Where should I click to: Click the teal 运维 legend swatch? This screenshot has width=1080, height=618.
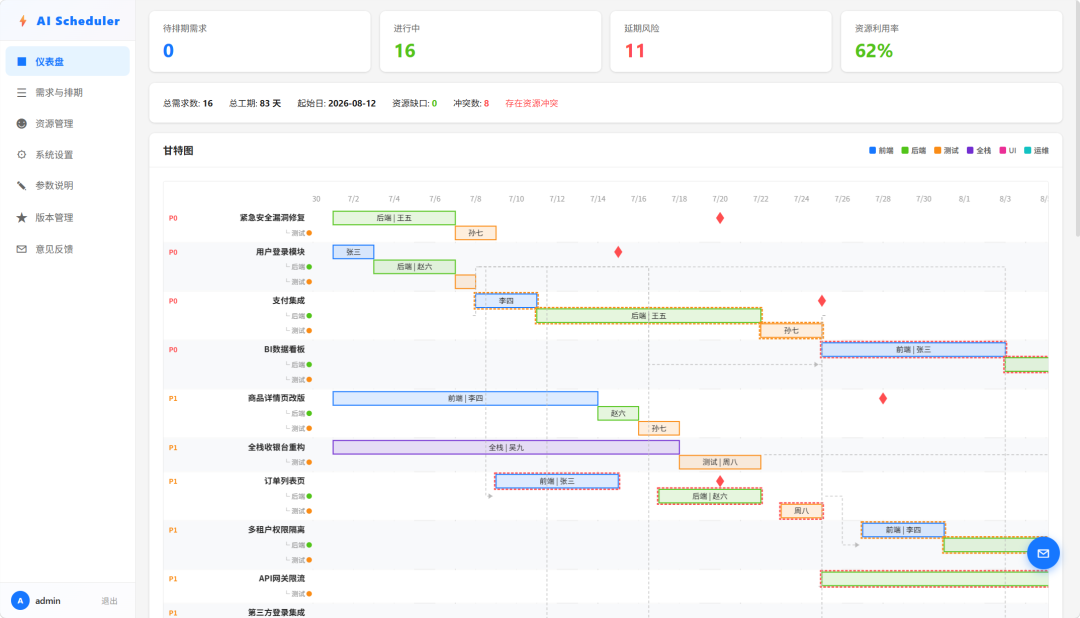pos(1028,150)
